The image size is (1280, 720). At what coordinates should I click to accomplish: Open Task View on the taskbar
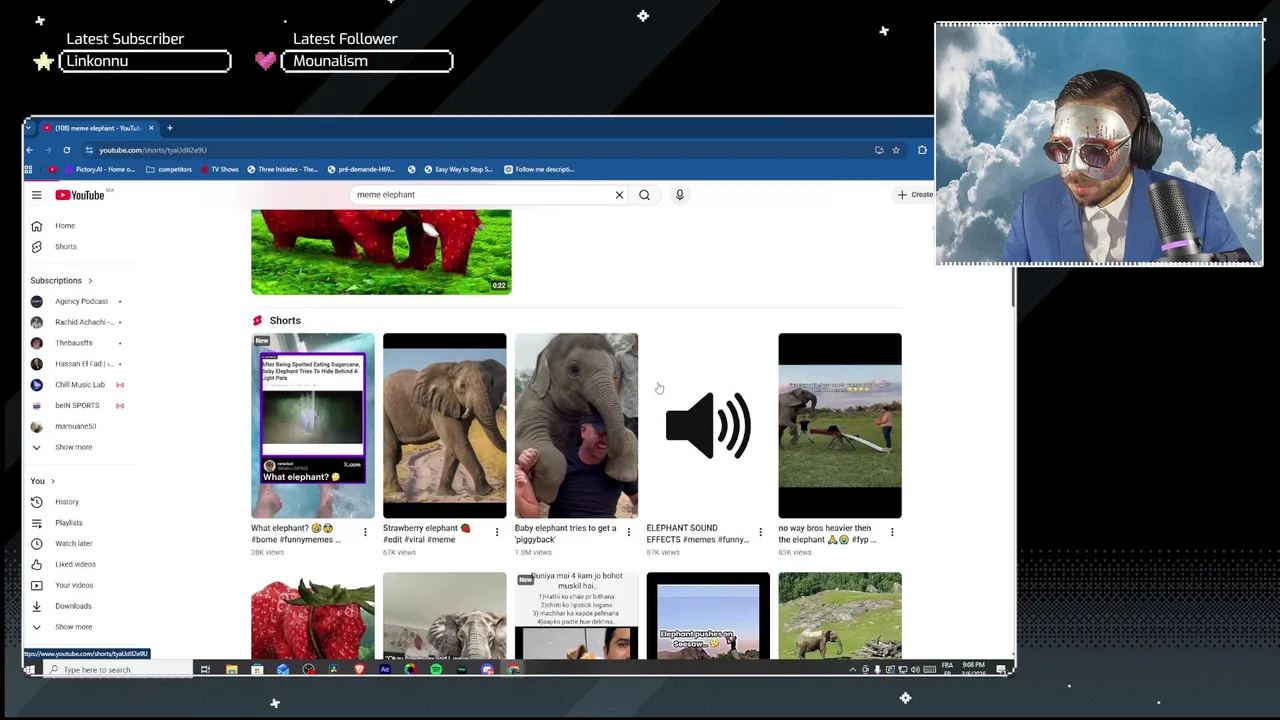pos(205,669)
